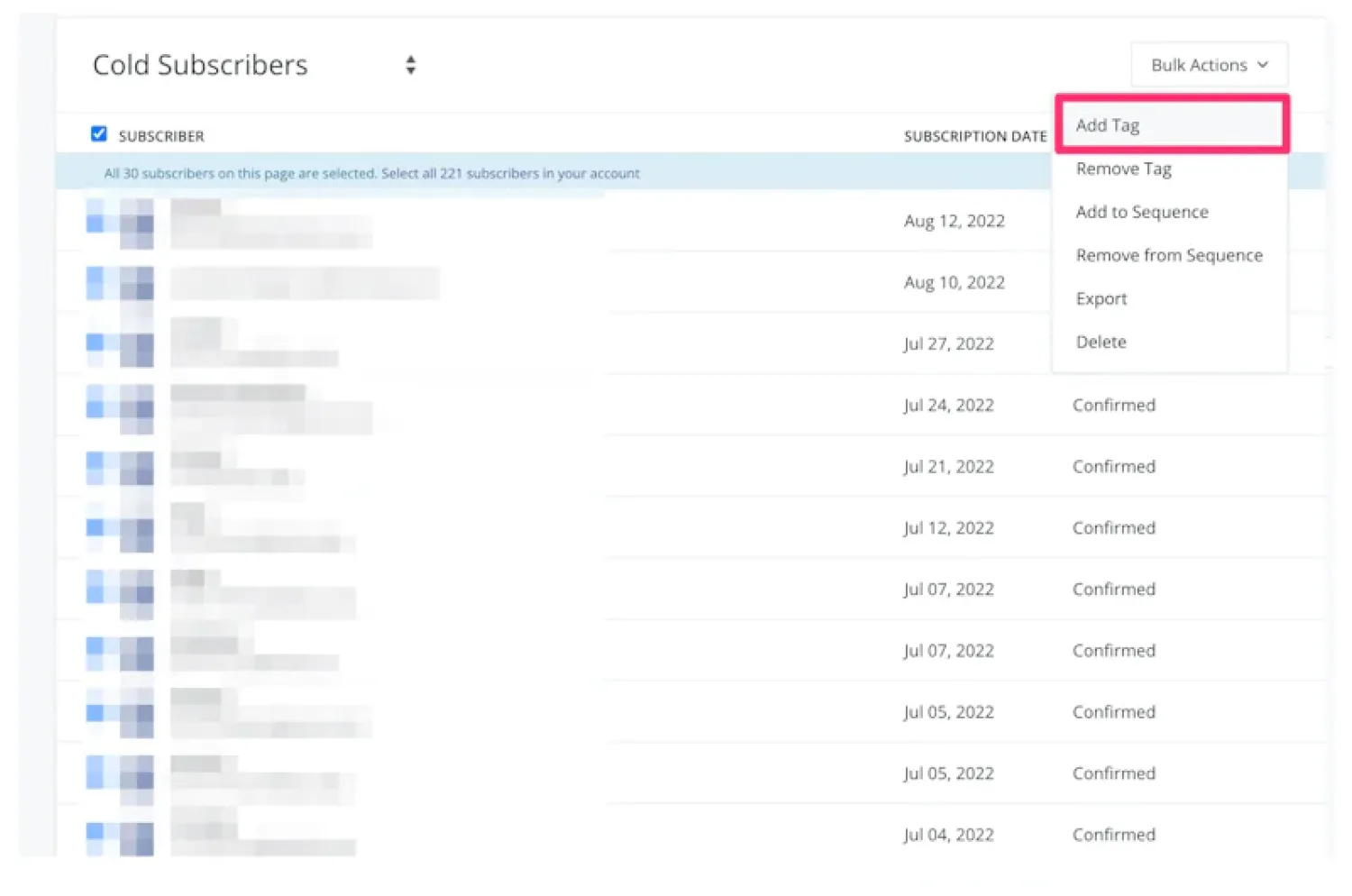Image resolution: width=1352 pixels, height=896 pixels.
Task: Click the Jul 24, 2022 subscription date
Action: (948, 406)
